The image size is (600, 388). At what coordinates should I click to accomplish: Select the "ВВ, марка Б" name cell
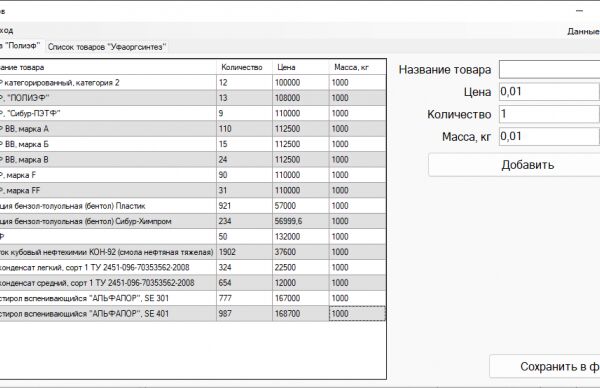[x=108, y=144]
